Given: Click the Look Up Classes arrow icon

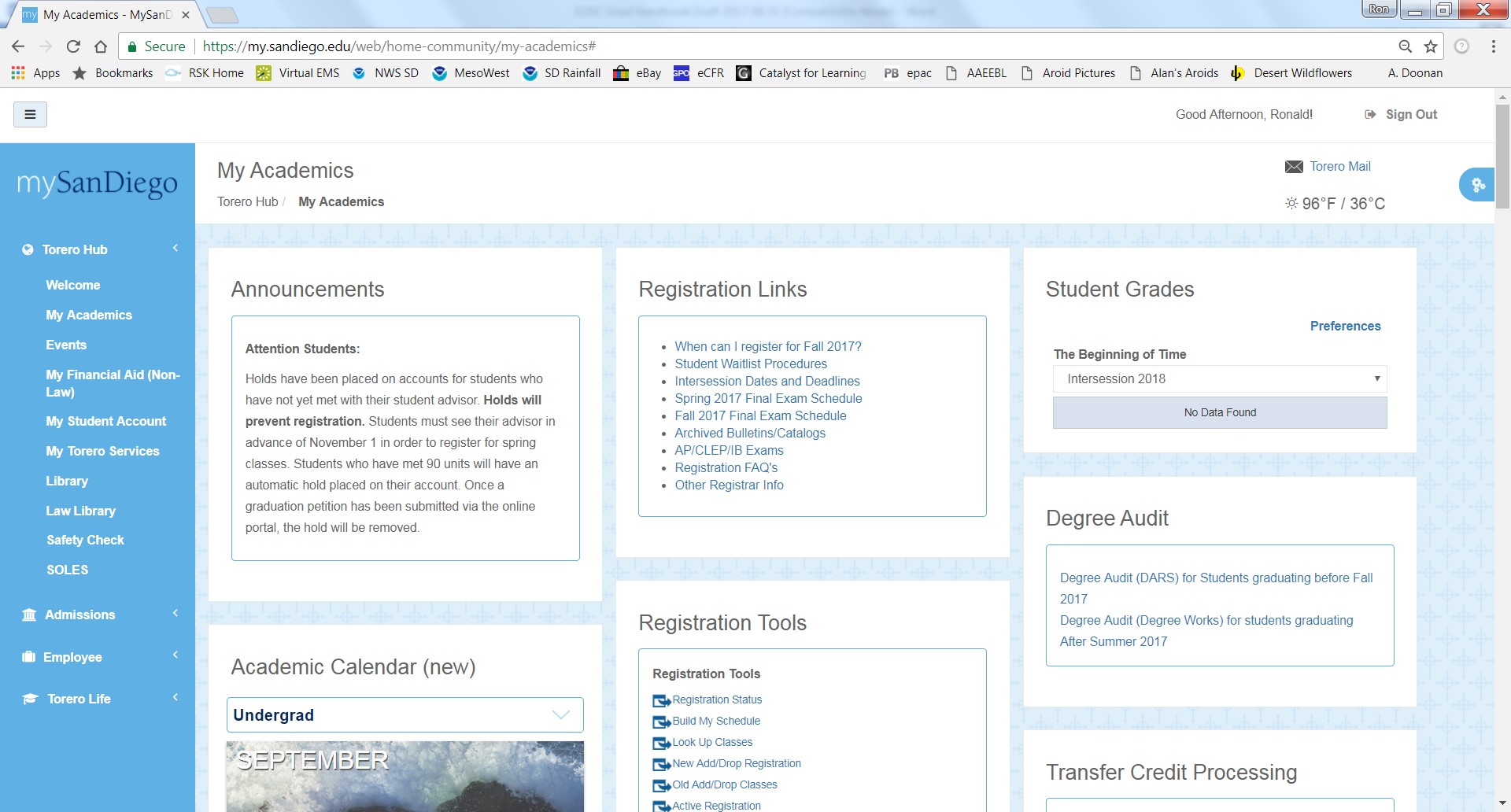Looking at the screenshot, I should (661, 743).
